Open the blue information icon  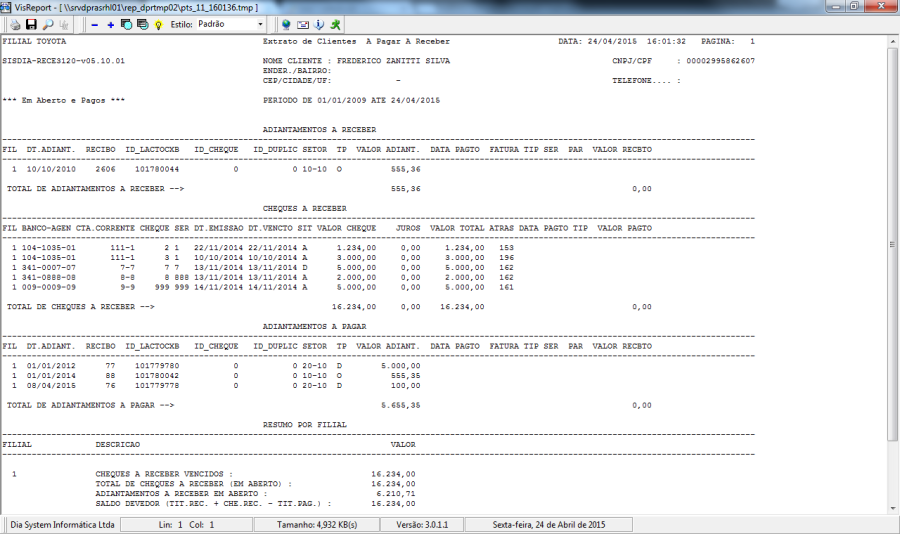point(319,25)
